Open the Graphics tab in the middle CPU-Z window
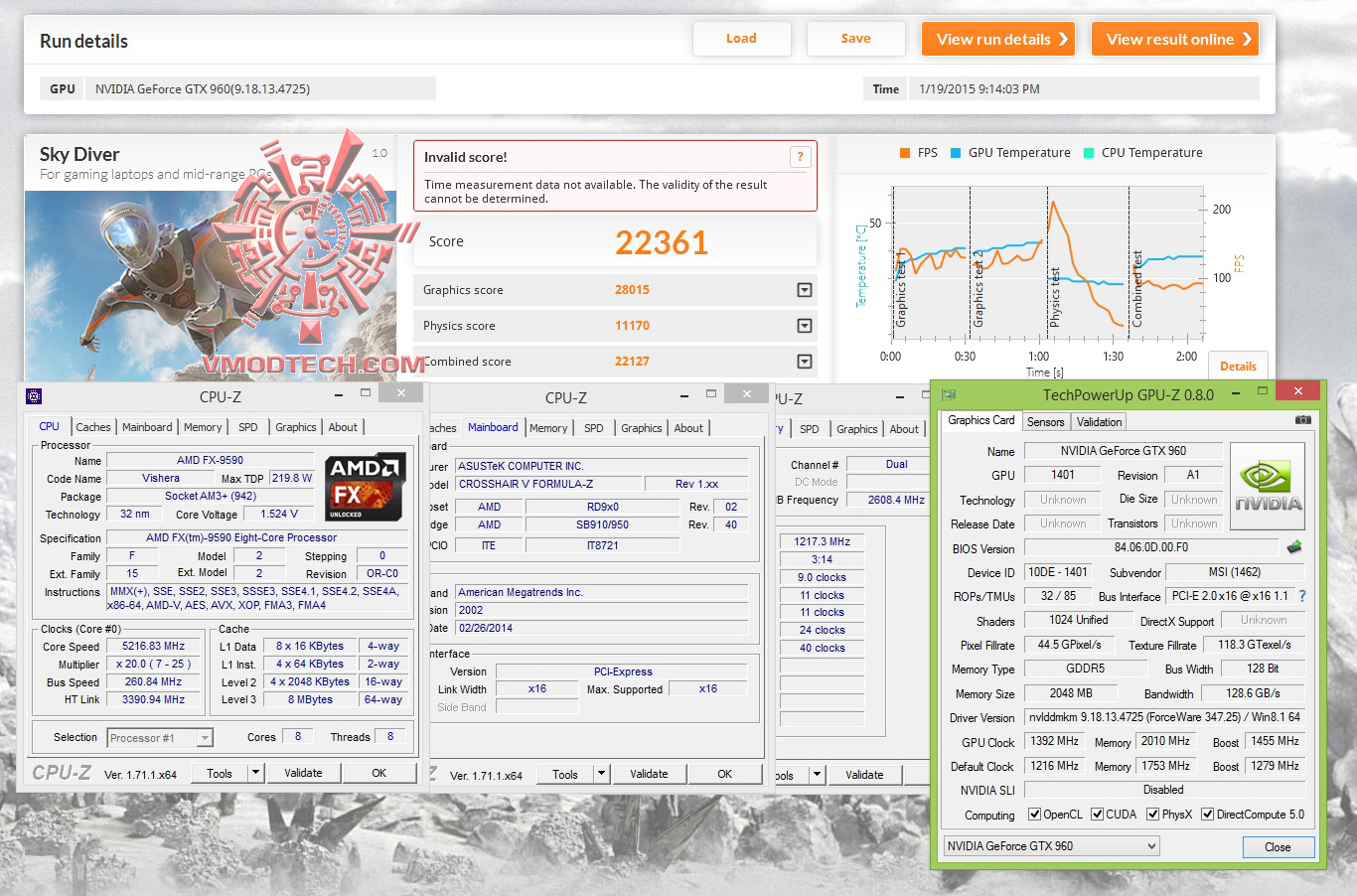The width and height of the screenshot is (1357, 896). (x=642, y=428)
